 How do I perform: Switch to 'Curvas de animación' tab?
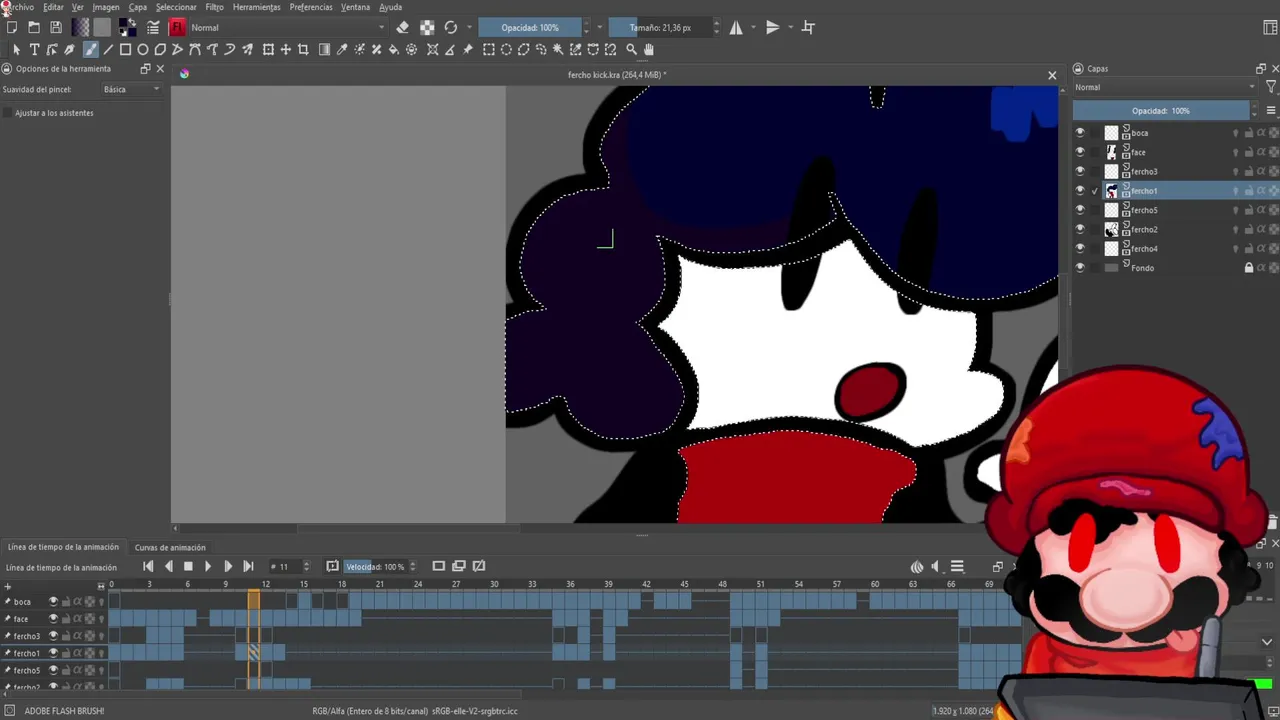click(170, 547)
